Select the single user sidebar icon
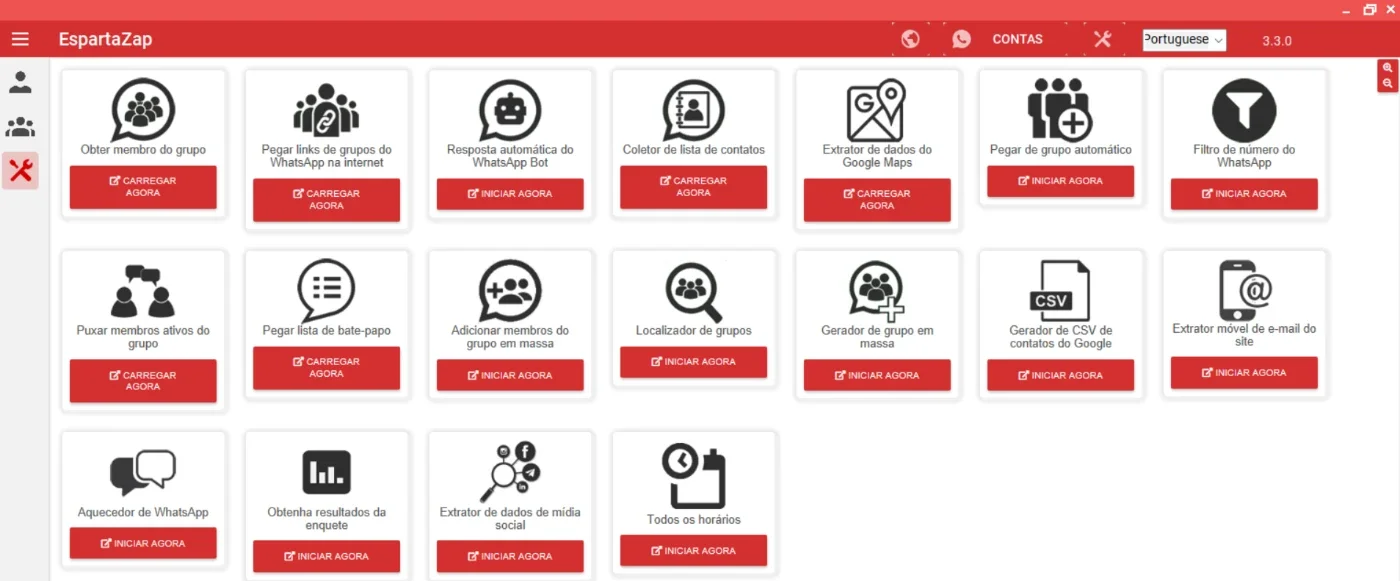 coord(20,82)
